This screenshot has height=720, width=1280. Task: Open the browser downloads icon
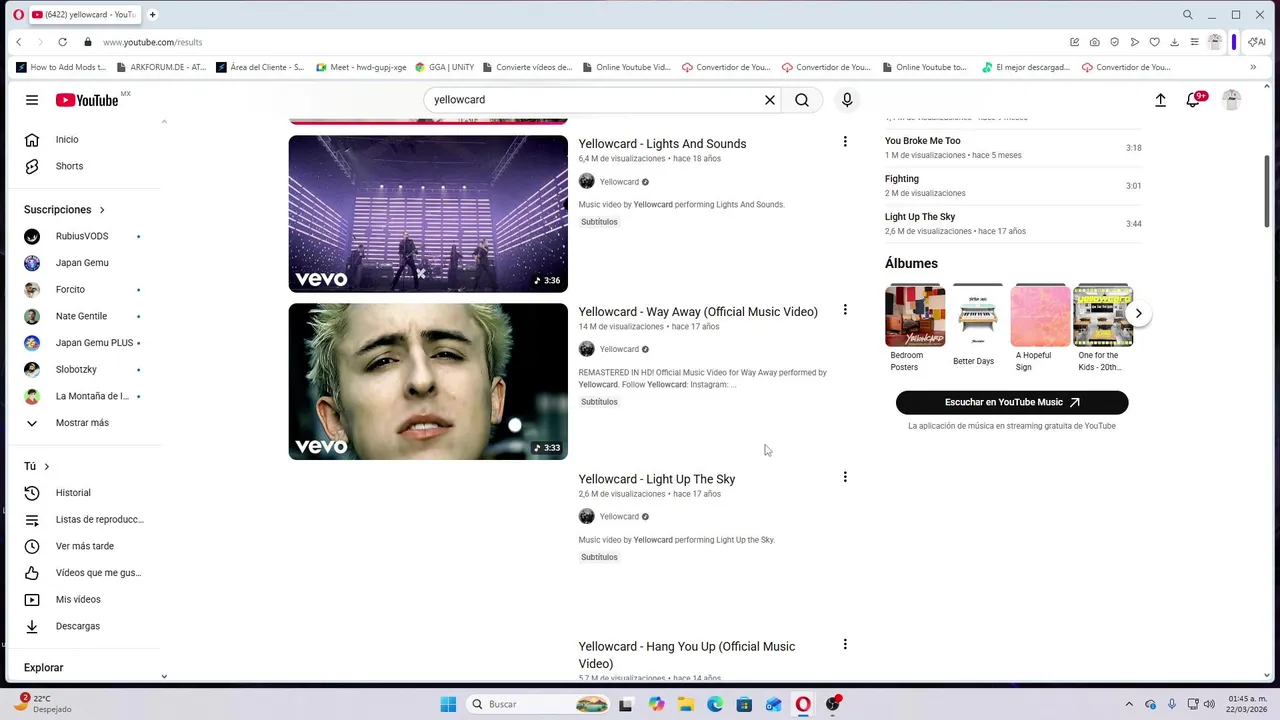[1174, 42]
